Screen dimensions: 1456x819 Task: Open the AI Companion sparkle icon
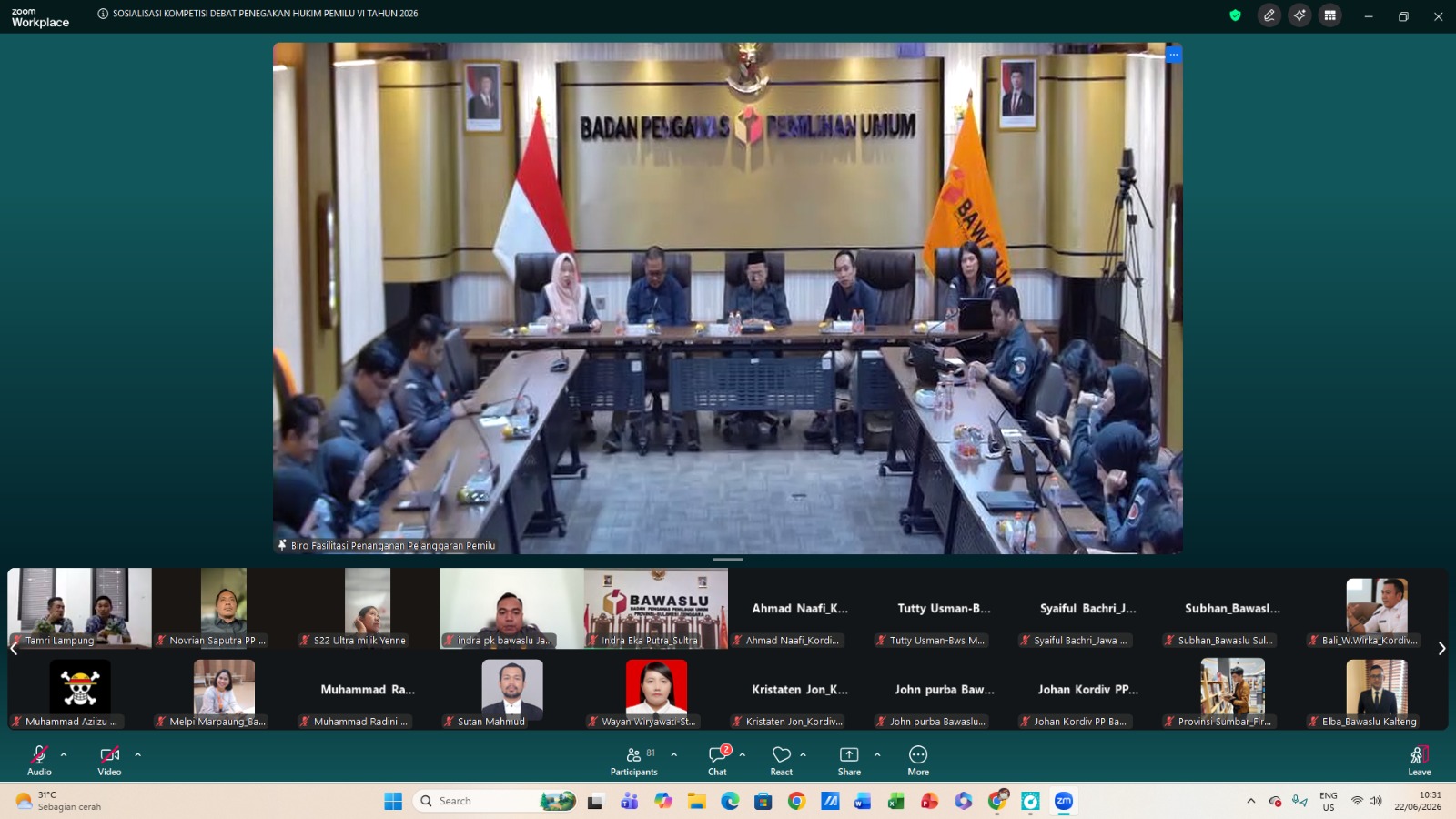(1299, 15)
